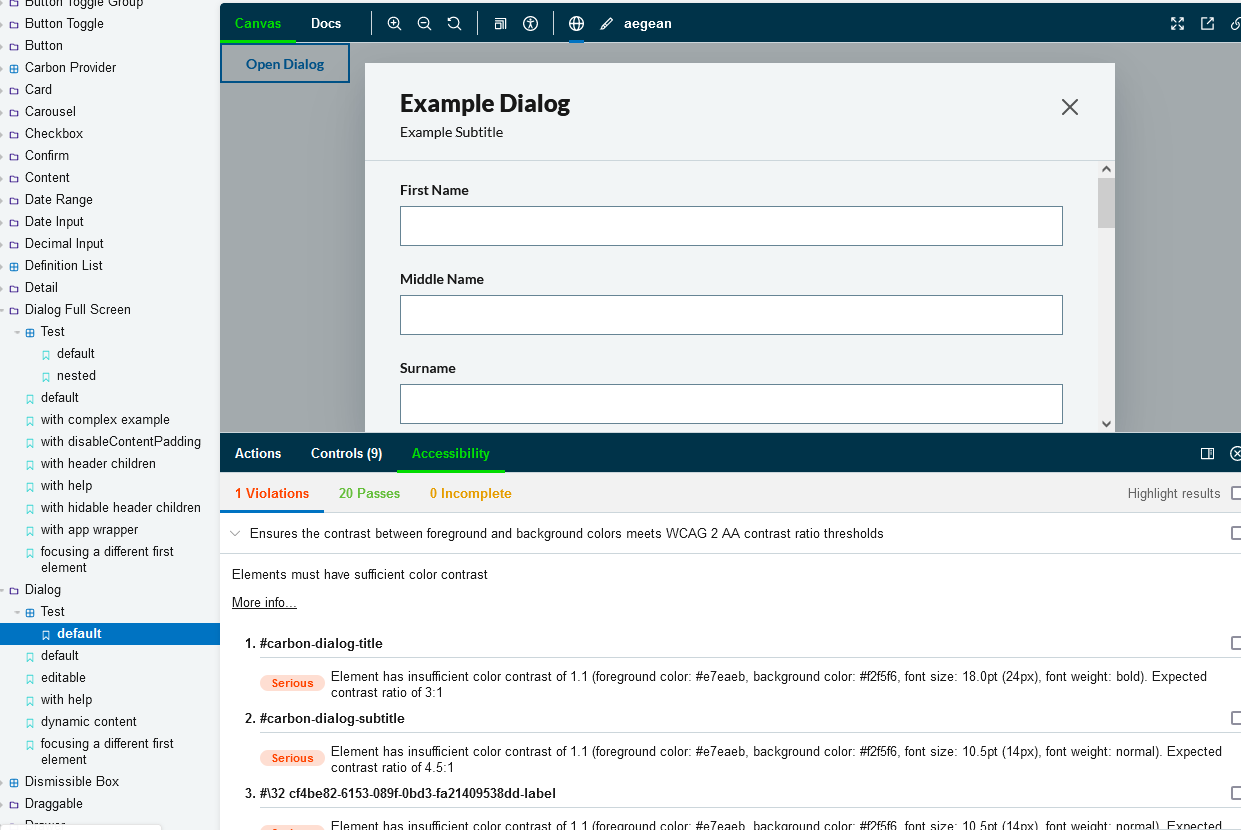Click the Open Dialog button
This screenshot has width=1241, height=830.
[285, 64]
